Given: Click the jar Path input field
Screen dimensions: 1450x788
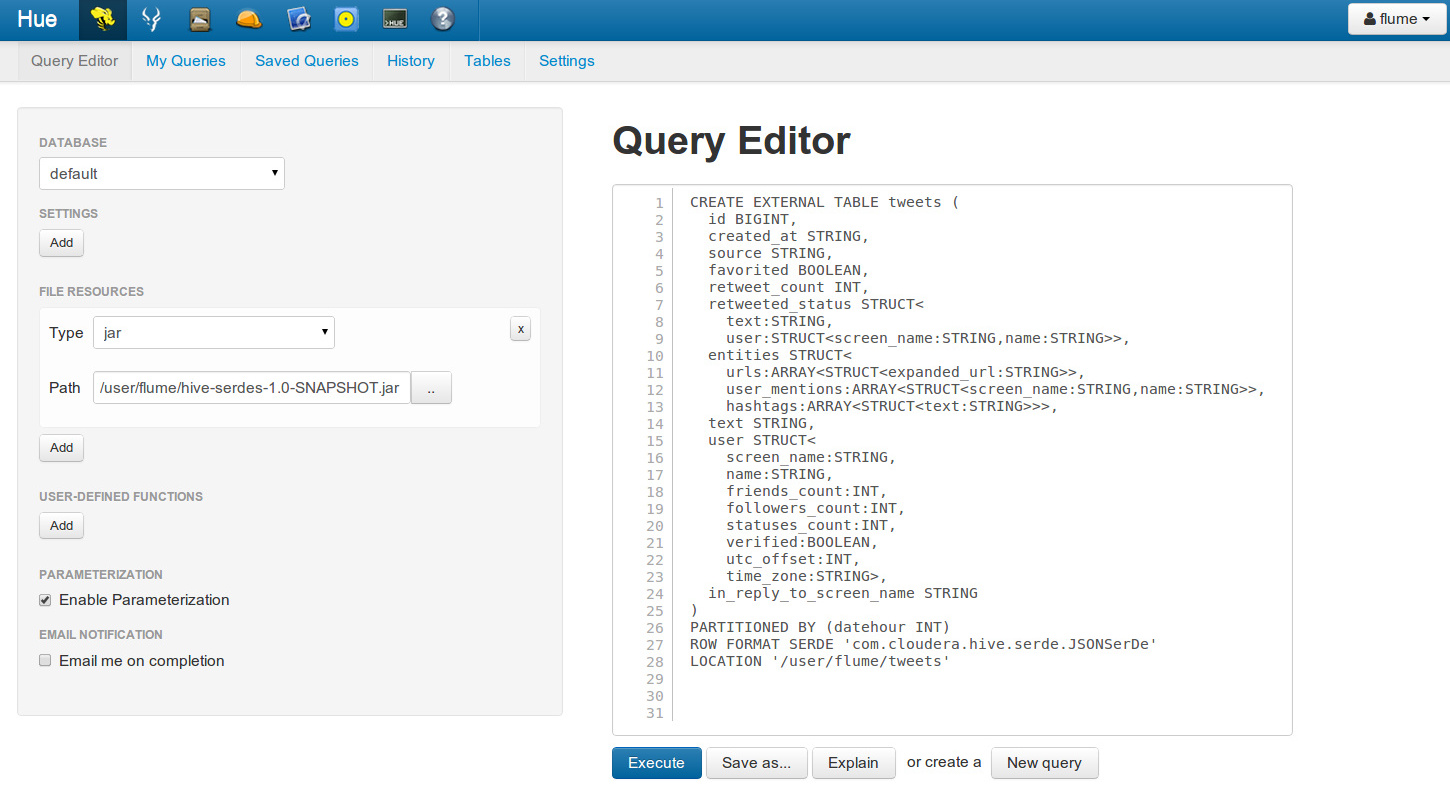Looking at the screenshot, I should tap(252, 388).
